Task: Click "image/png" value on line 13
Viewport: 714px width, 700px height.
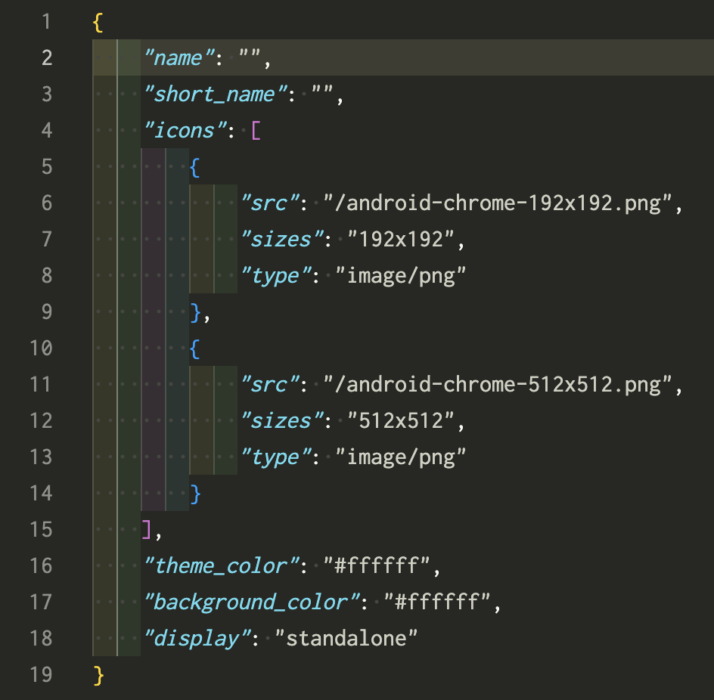Action: (x=401, y=457)
